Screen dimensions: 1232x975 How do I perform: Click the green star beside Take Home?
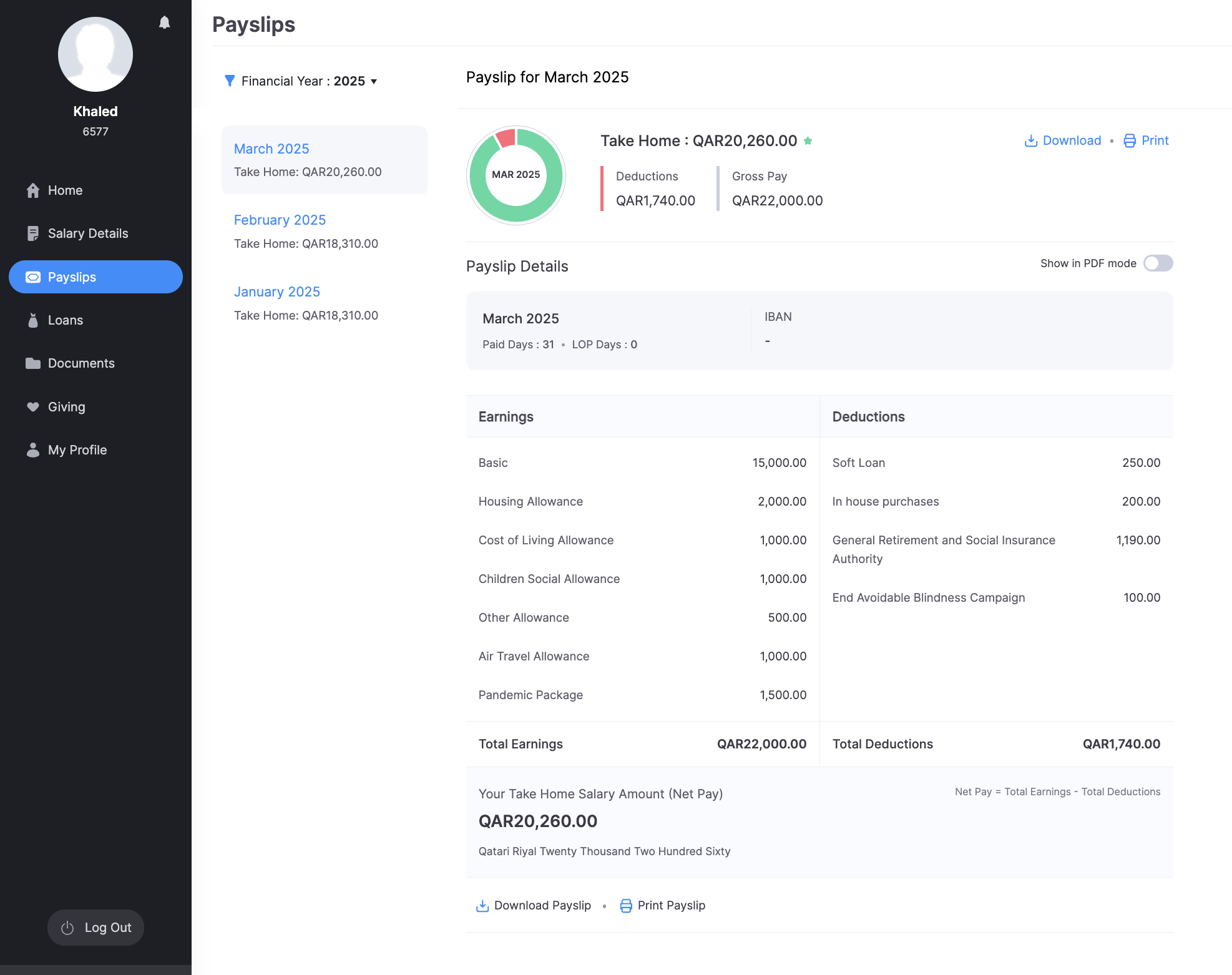(x=808, y=141)
